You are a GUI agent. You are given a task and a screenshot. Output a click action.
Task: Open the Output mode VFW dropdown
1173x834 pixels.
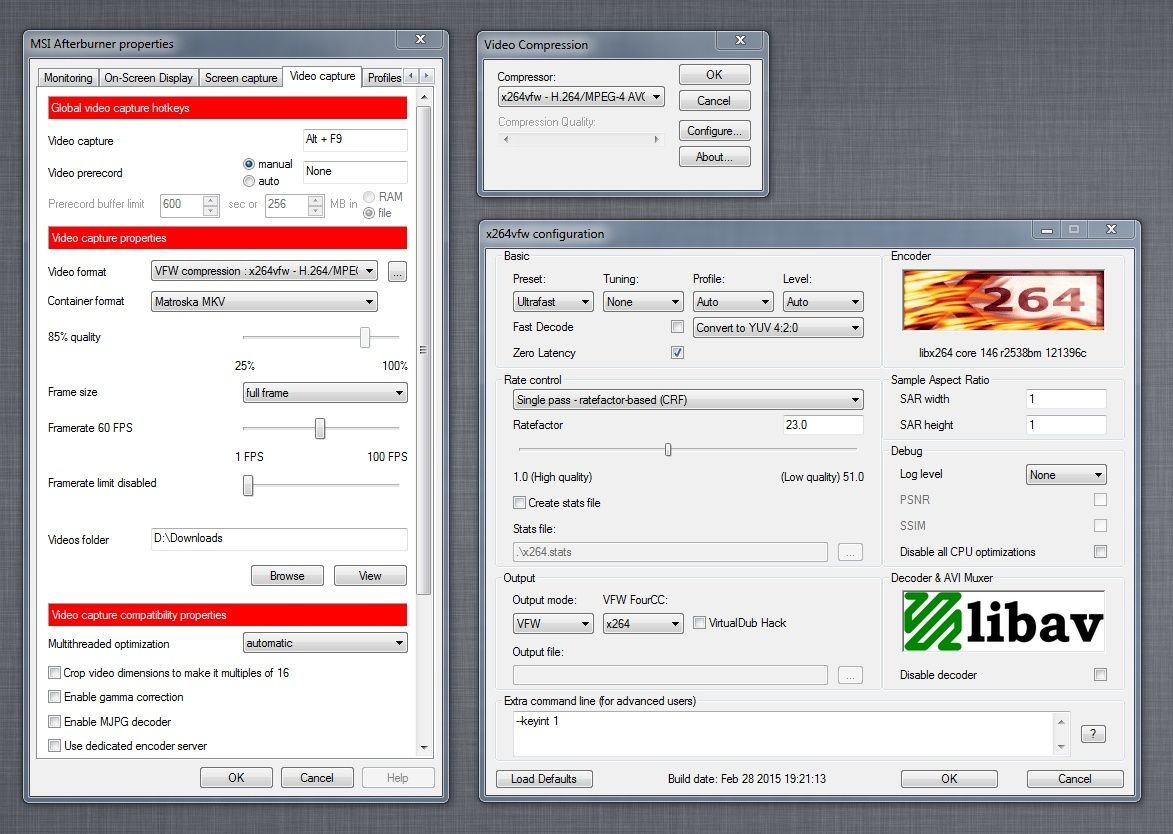553,623
